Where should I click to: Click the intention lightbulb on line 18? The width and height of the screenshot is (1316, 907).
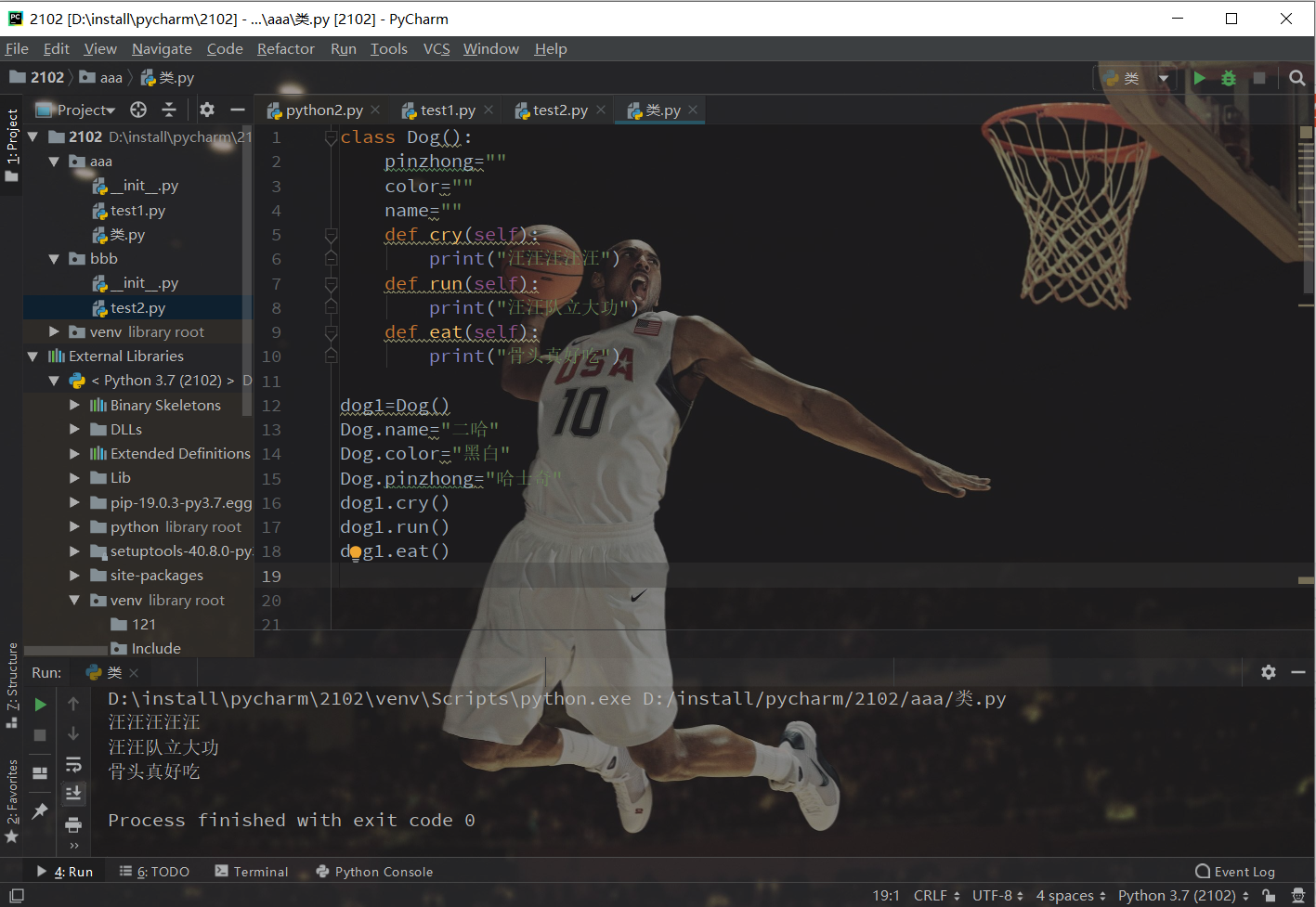point(355,553)
